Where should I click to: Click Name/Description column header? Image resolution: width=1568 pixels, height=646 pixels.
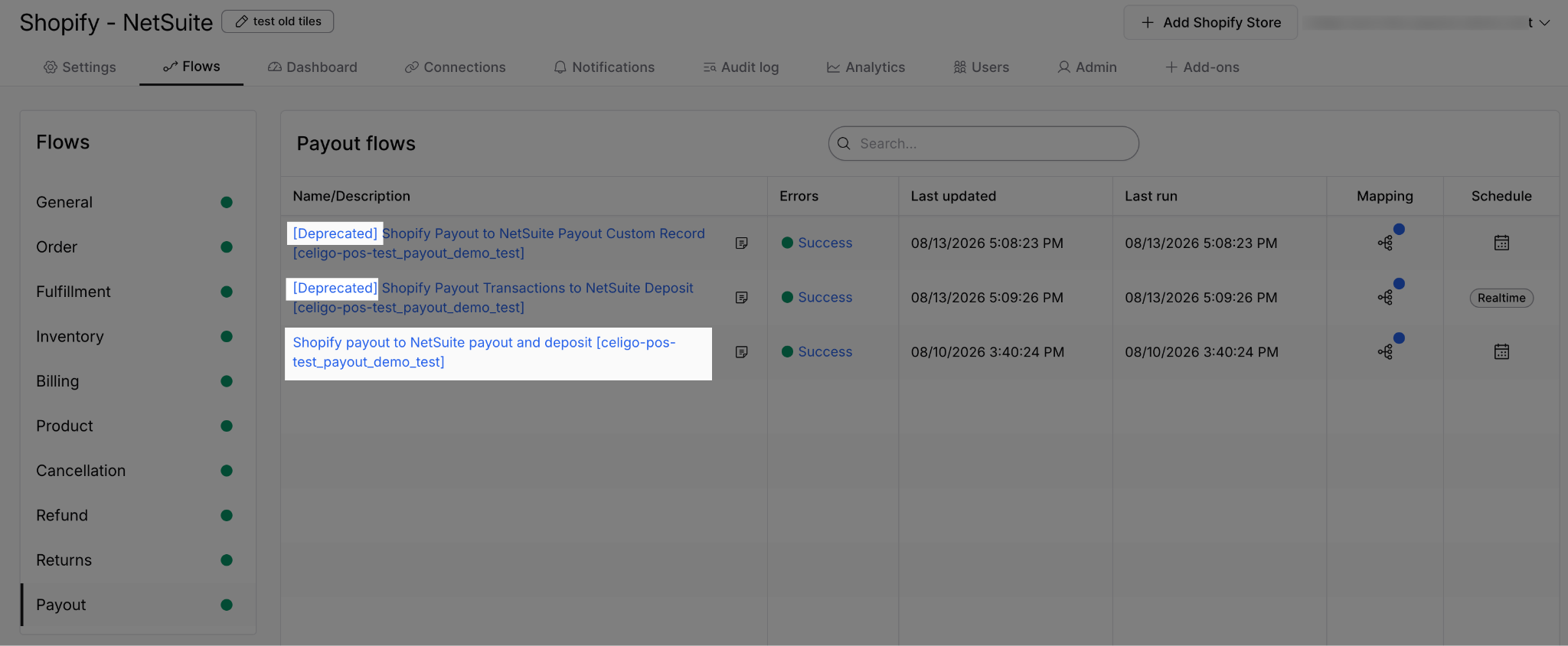point(351,196)
